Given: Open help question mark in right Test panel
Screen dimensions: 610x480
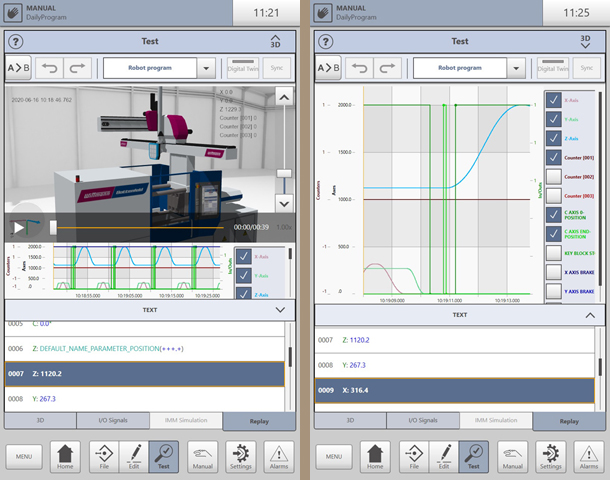Looking at the screenshot, I should tap(326, 41).
